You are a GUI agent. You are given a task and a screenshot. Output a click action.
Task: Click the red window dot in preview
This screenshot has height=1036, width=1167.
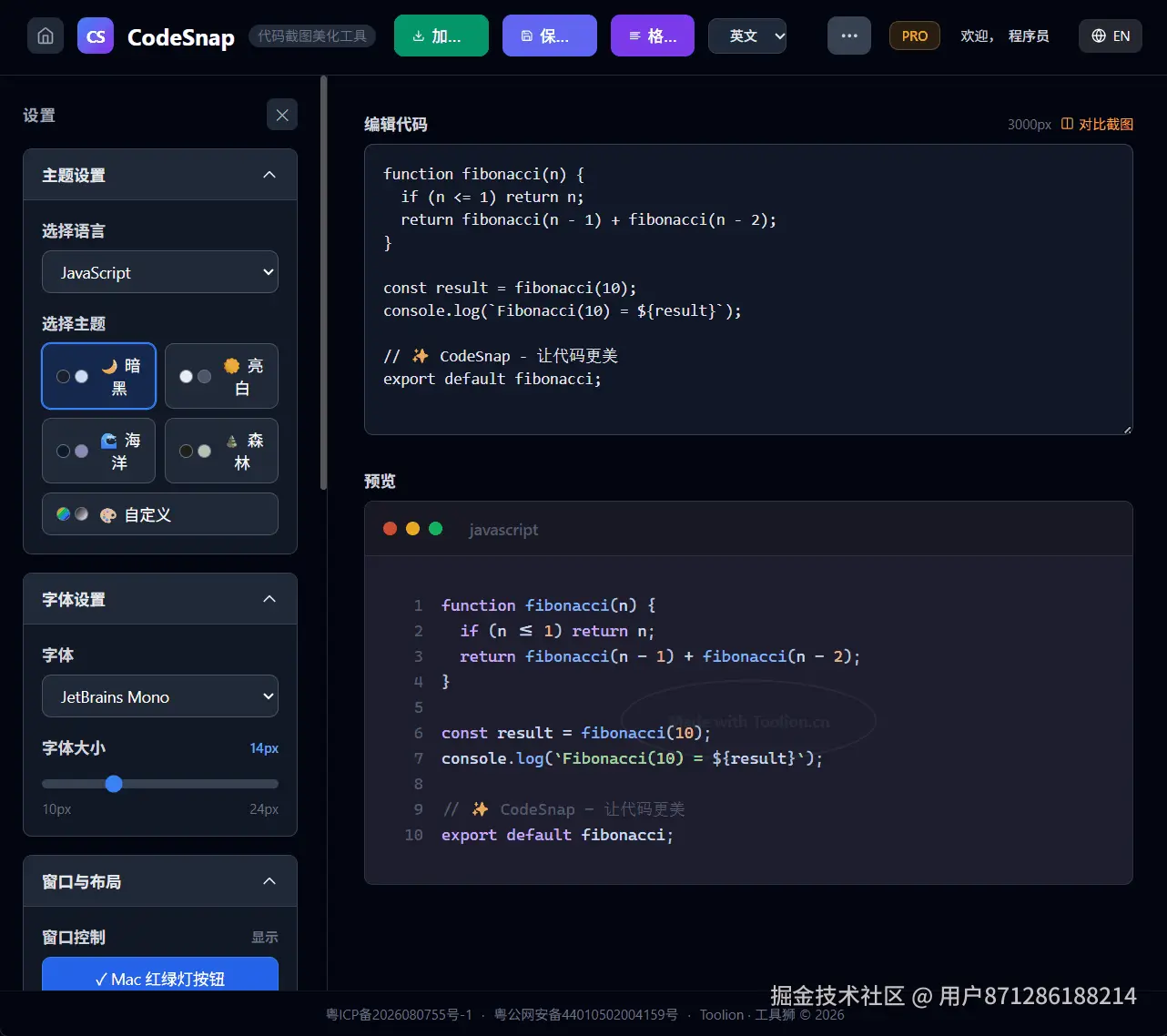point(391,529)
